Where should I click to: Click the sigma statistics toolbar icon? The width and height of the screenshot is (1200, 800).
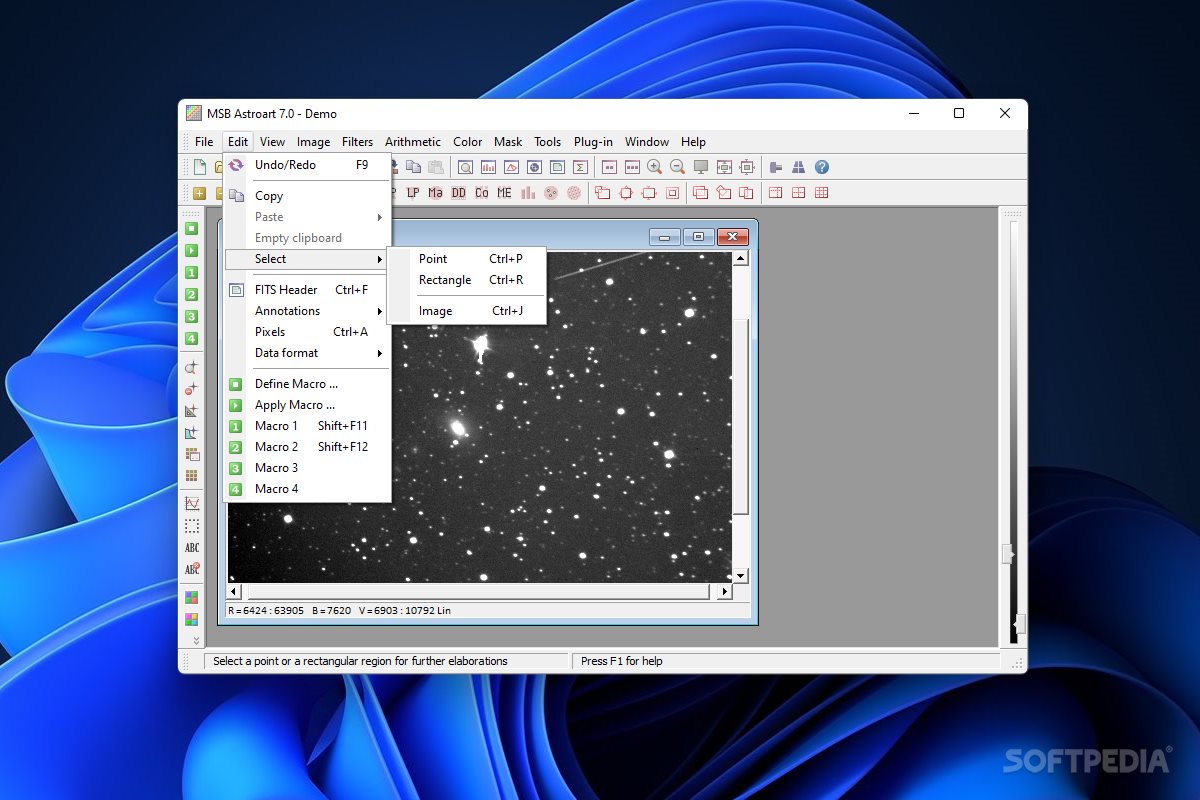[x=580, y=167]
